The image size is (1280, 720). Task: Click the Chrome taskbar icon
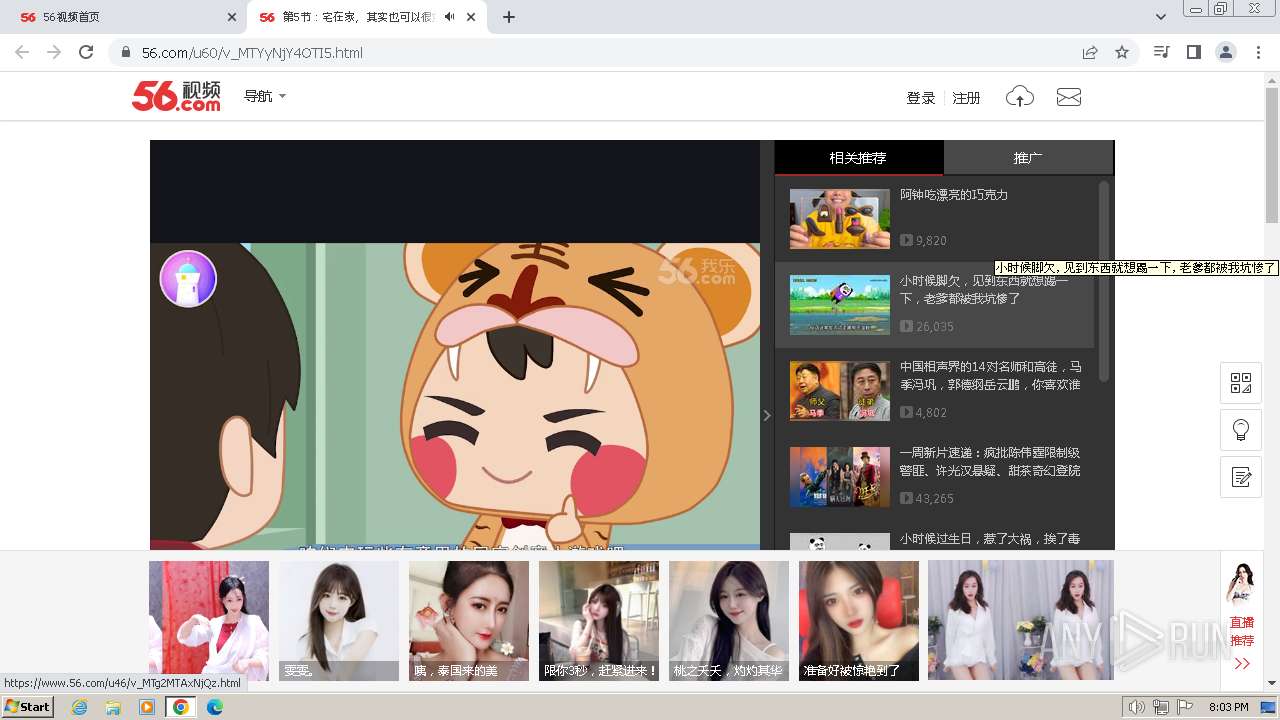(181, 707)
